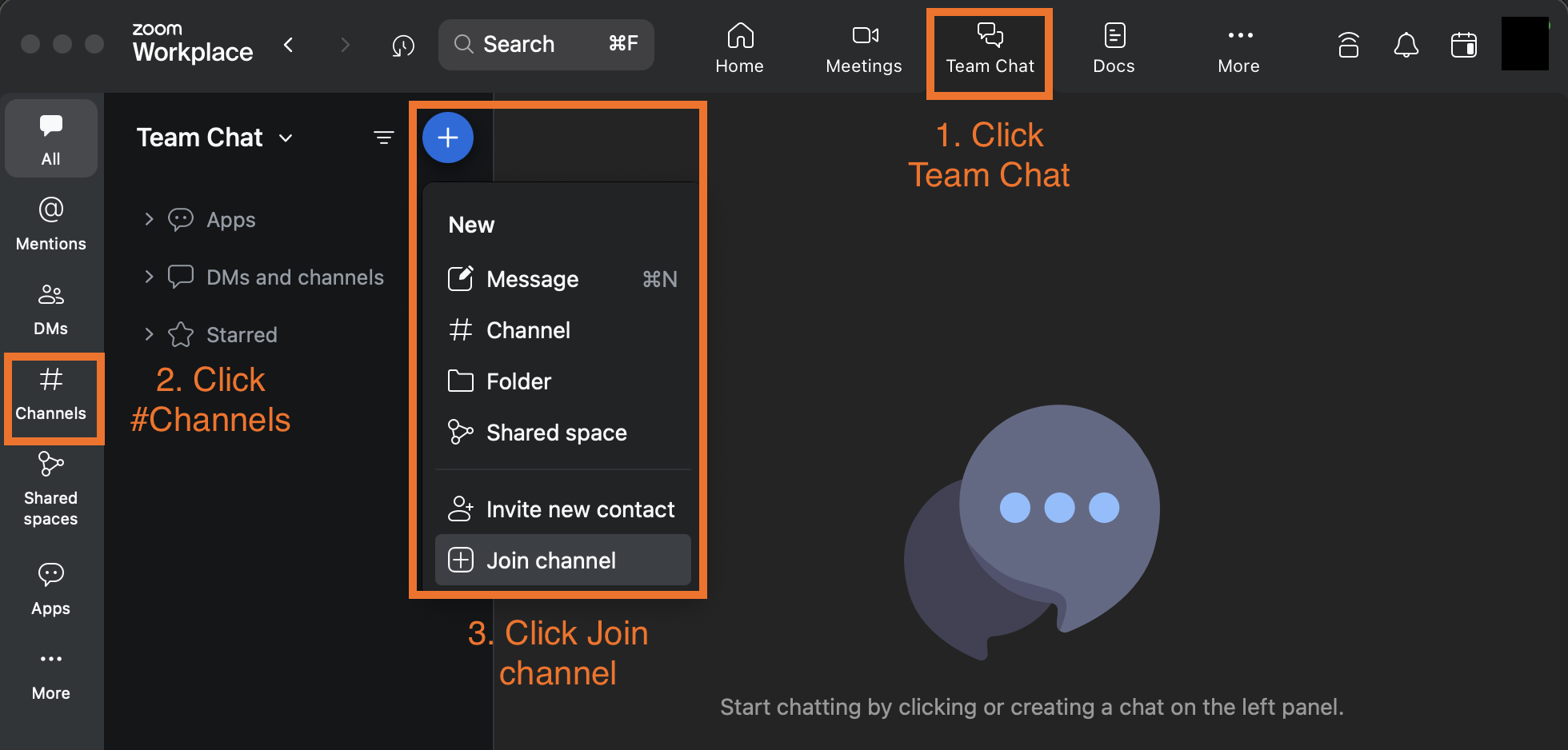Image resolution: width=1568 pixels, height=750 pixels.
Task: Open Home from the top navigation
Action: tap(739, 46)
